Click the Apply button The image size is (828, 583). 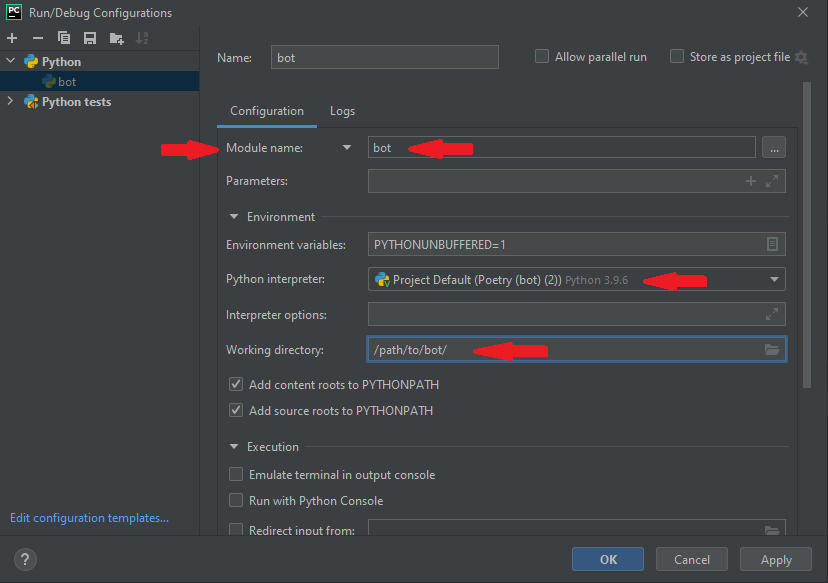coord(775,560)
